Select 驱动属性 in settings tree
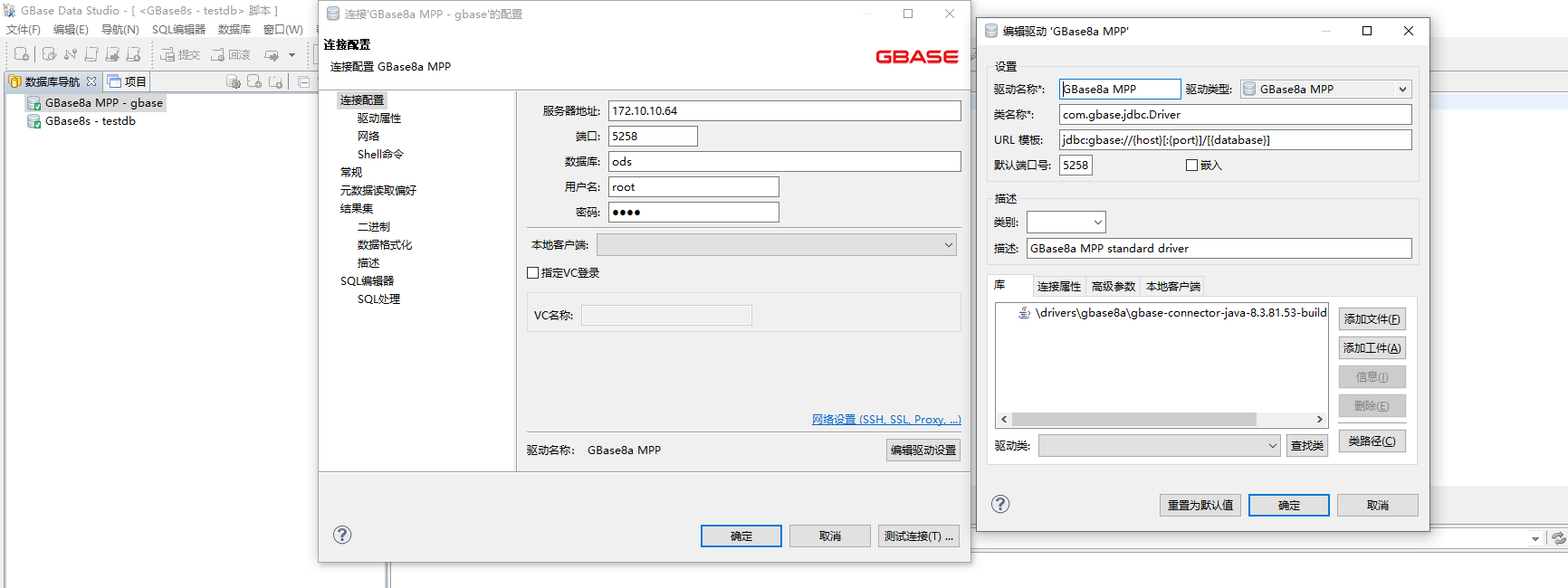The height and width of the screenshot is (588, 1568). [379, 119]
